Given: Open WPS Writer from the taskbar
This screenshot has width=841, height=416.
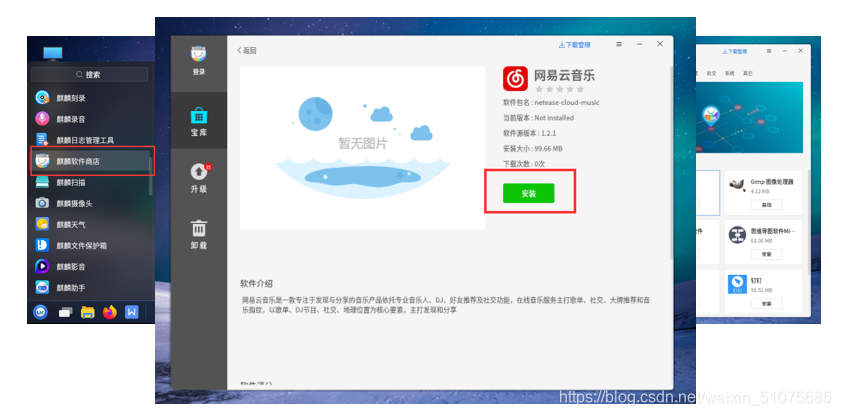Looking at the screenshot, I should pos(131,312).
